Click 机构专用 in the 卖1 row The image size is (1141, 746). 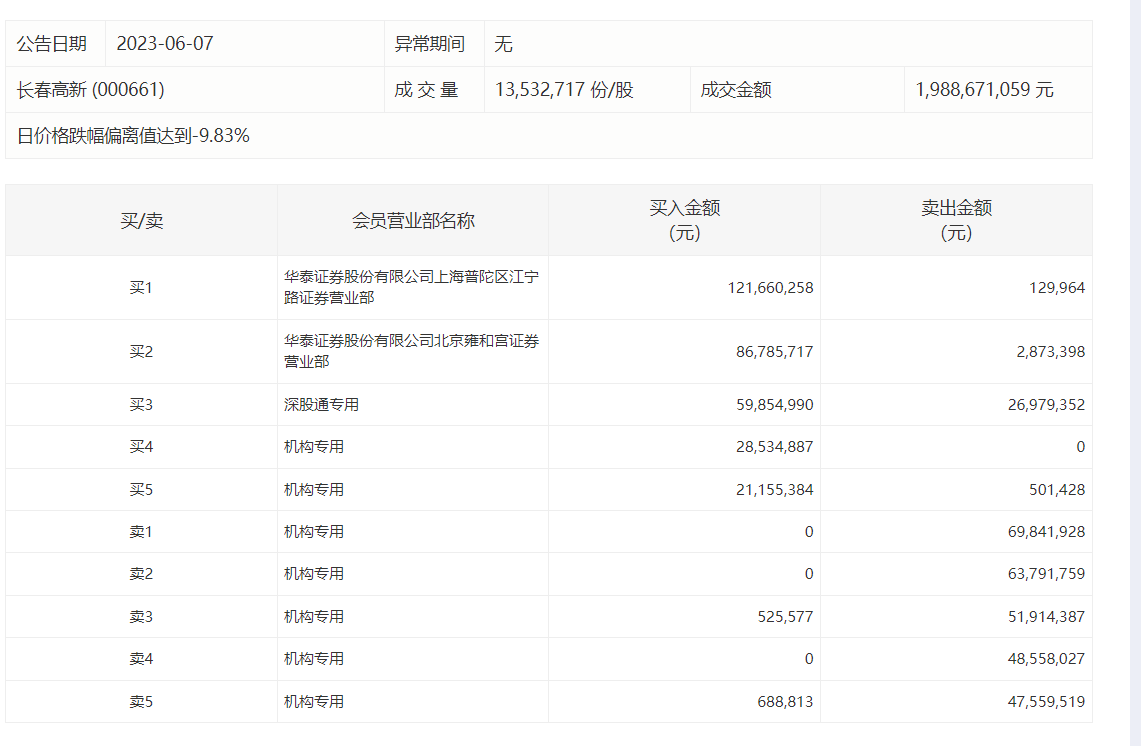[314, 532]
